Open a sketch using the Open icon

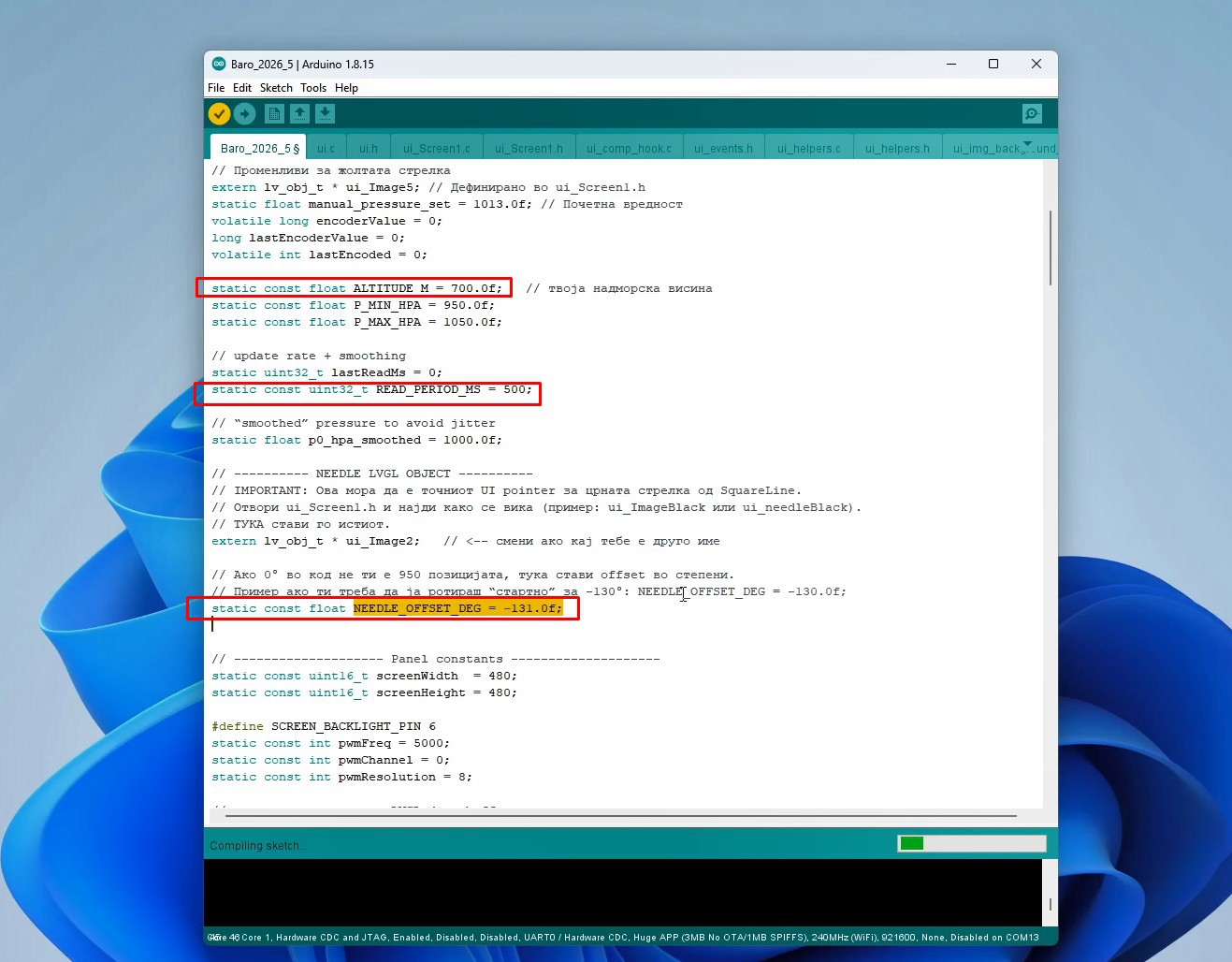pos(299,113)
